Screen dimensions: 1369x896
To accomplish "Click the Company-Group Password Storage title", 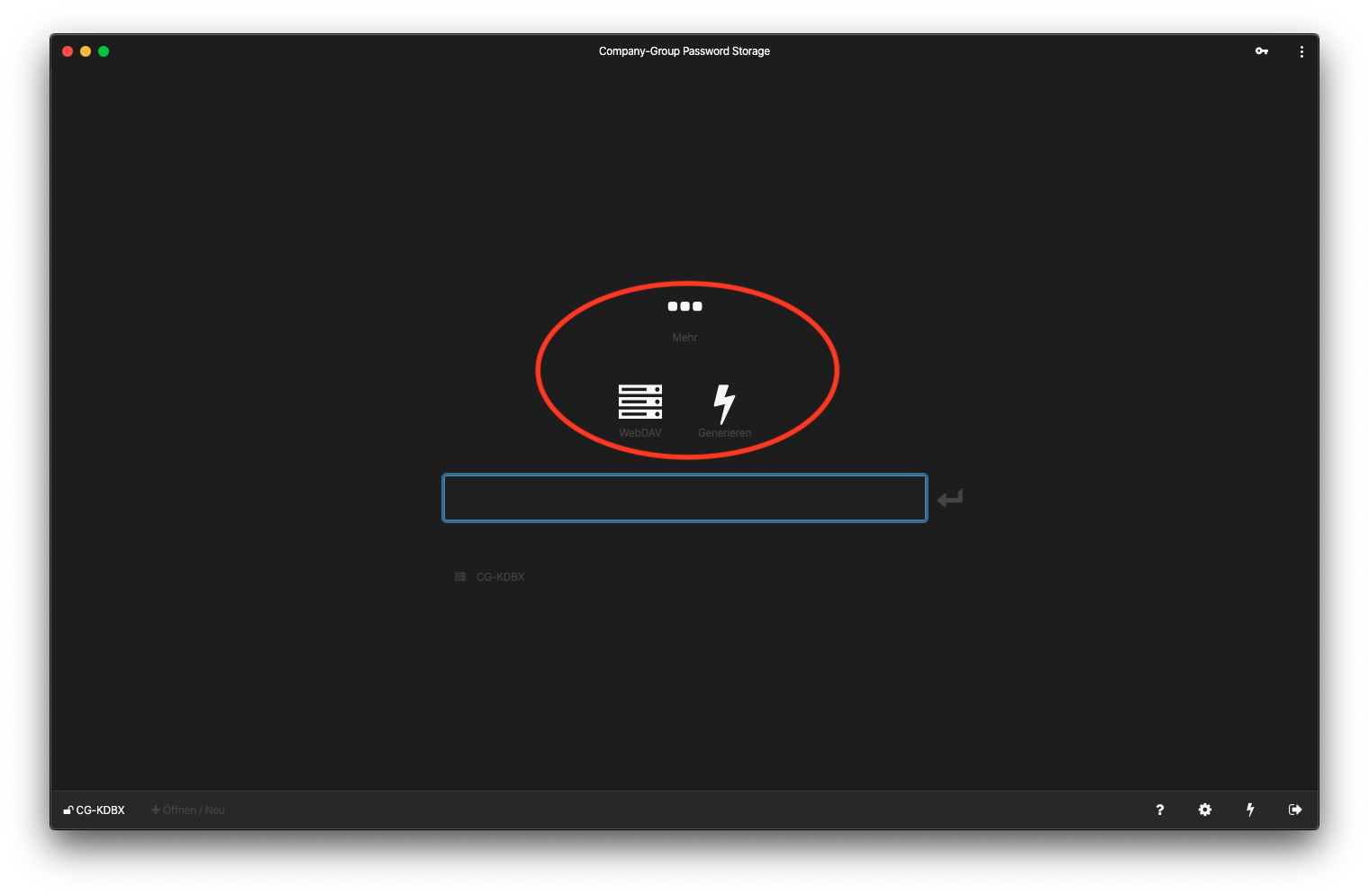I will tap(684, 51).
